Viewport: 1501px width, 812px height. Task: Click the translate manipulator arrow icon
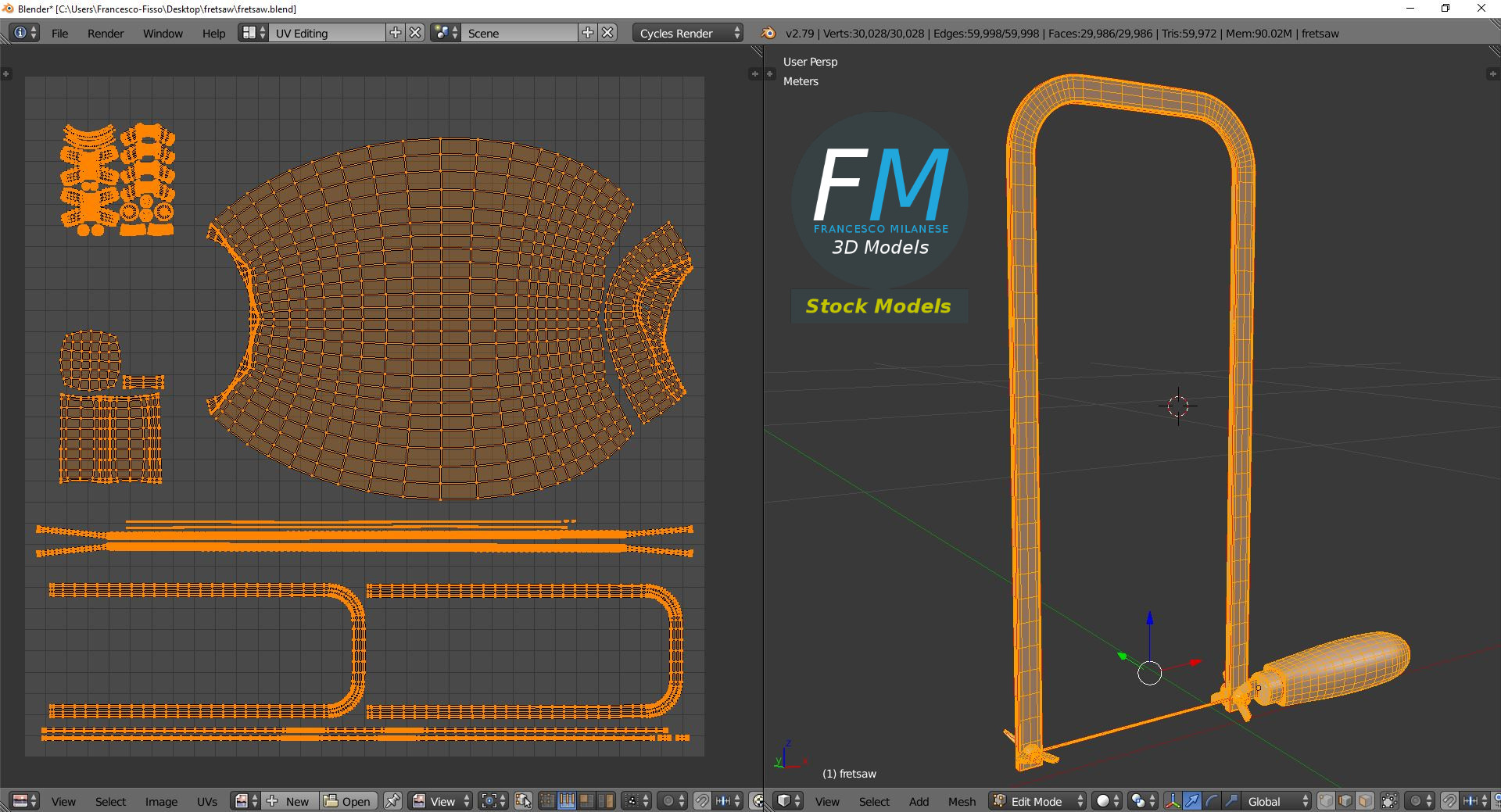tap(1191, 801)
